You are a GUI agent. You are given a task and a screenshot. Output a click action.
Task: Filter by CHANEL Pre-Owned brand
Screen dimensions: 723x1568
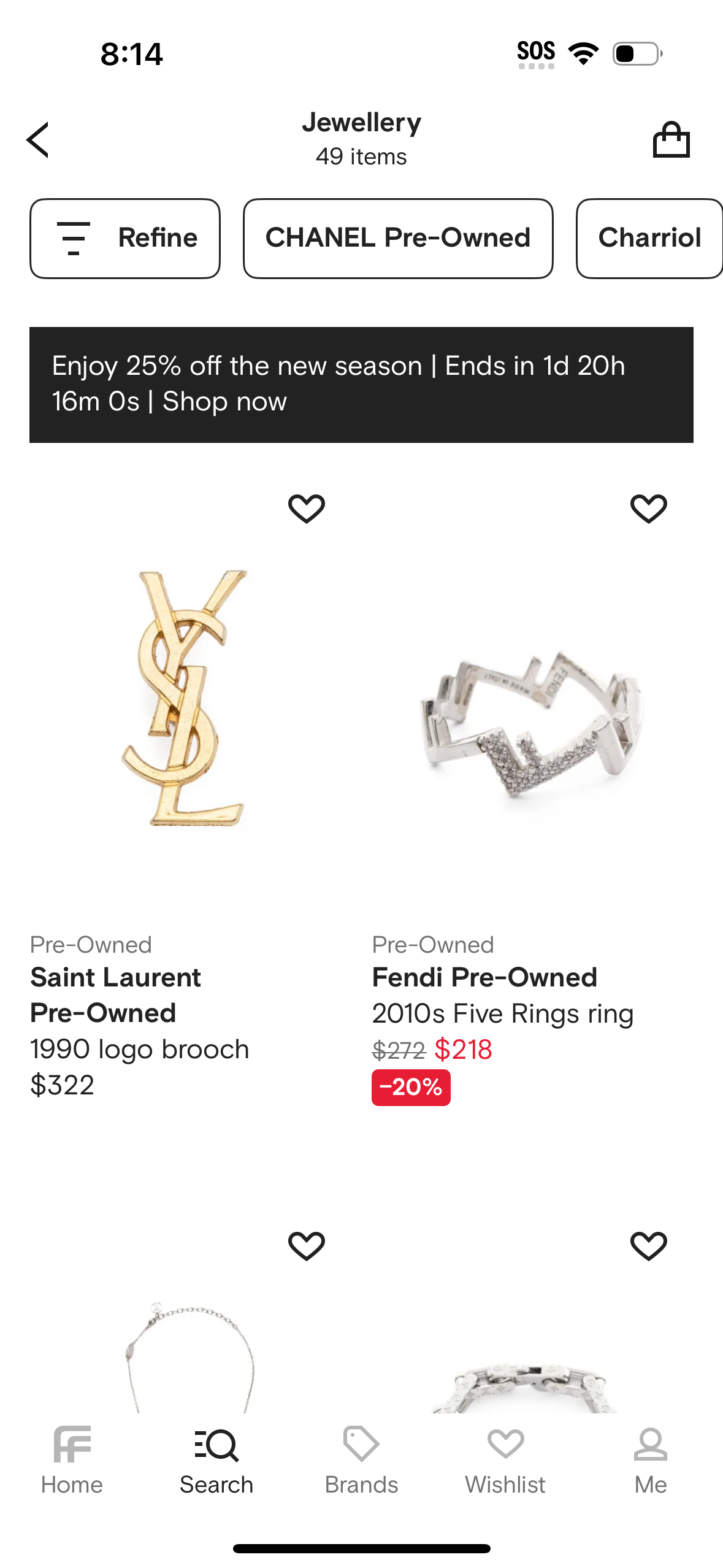point(398,238)
